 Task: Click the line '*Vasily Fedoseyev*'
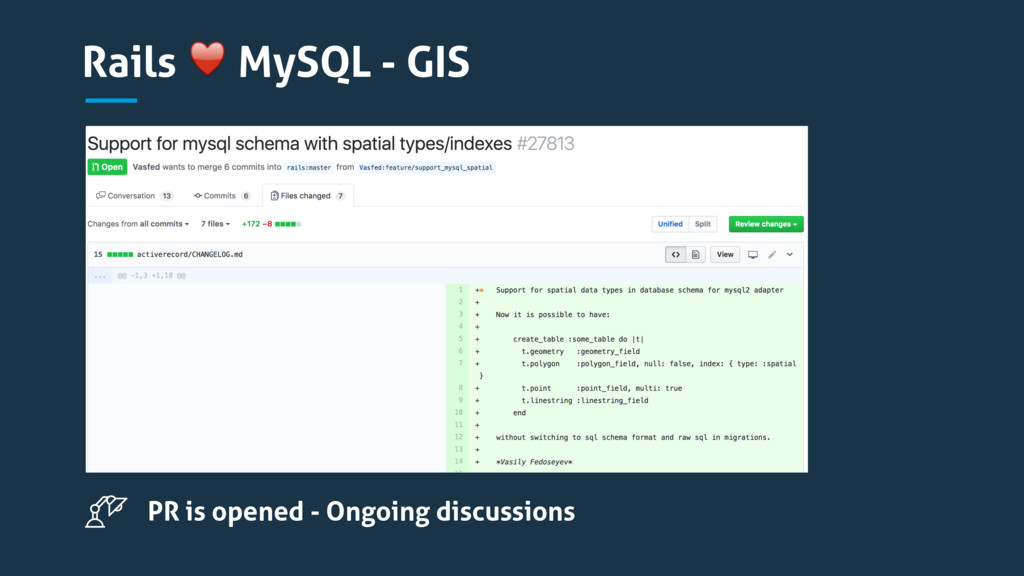[x=534, y=462]
